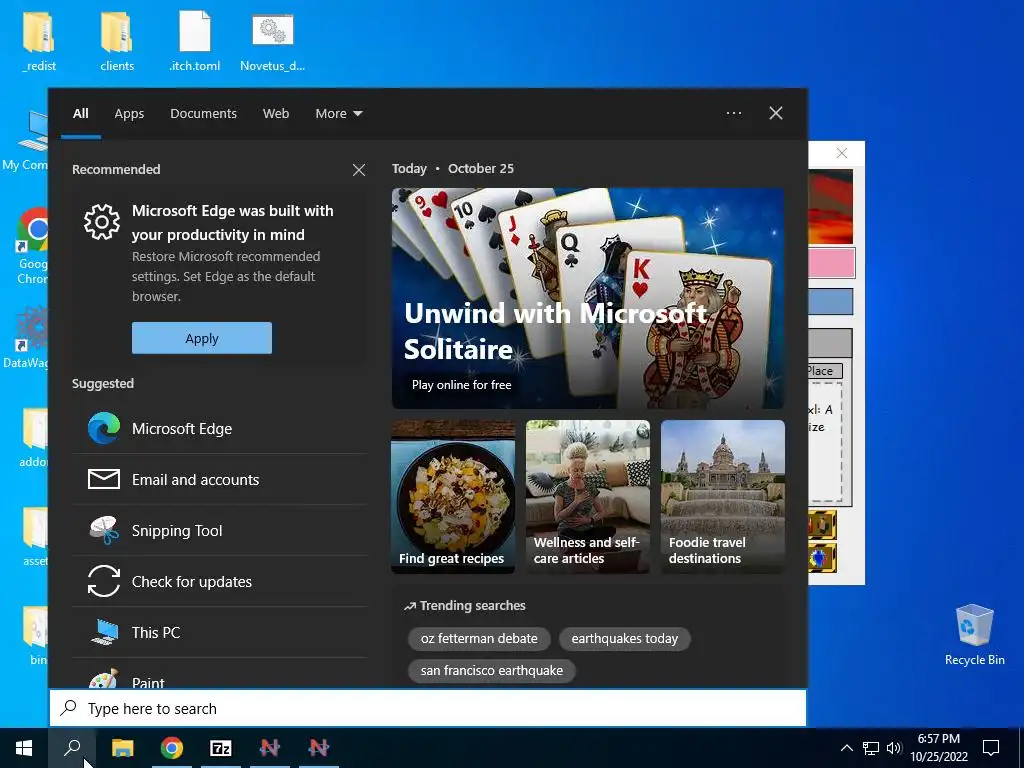Open the first Novetus taskbar icon
Image resolution: width=1024 pixels, height=768 pixels.
[x=270, y=748]
